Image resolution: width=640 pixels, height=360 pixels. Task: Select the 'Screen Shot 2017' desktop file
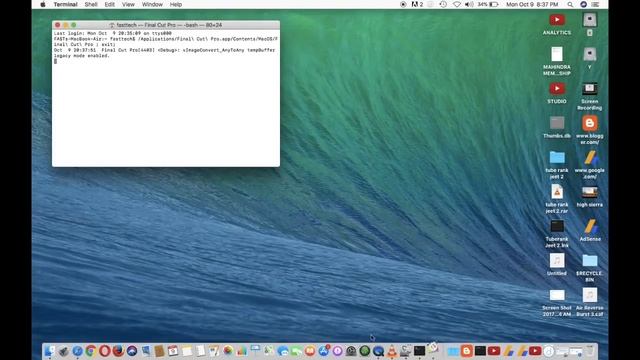click(x=557, y=303)
